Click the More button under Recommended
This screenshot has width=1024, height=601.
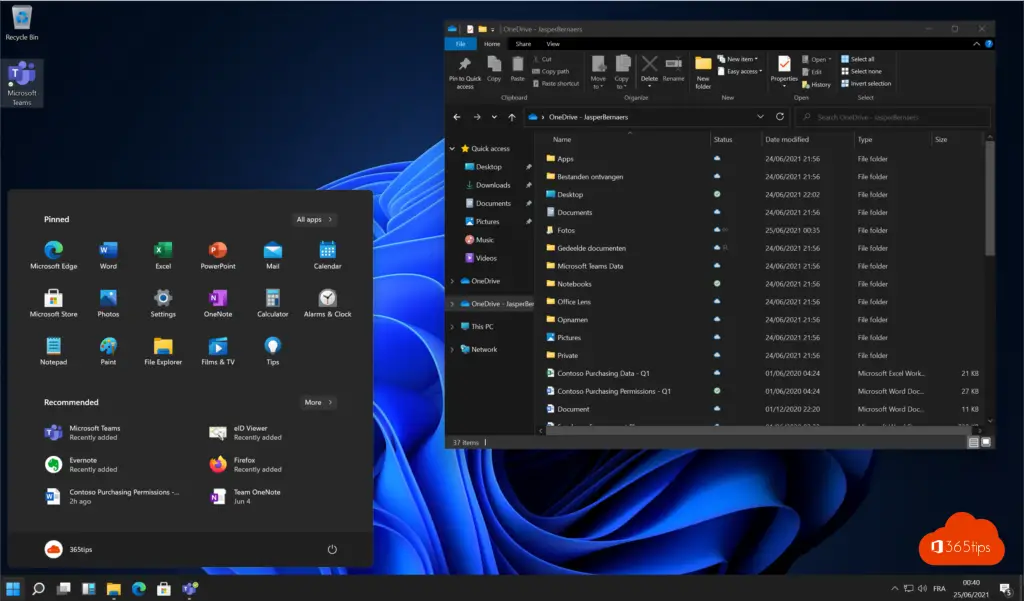click(318, 402)
